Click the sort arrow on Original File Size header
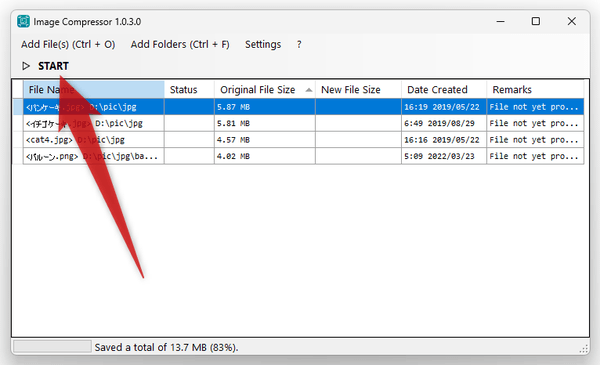The image size is (600, 365). pyautogui.click(x=309, y=90)
